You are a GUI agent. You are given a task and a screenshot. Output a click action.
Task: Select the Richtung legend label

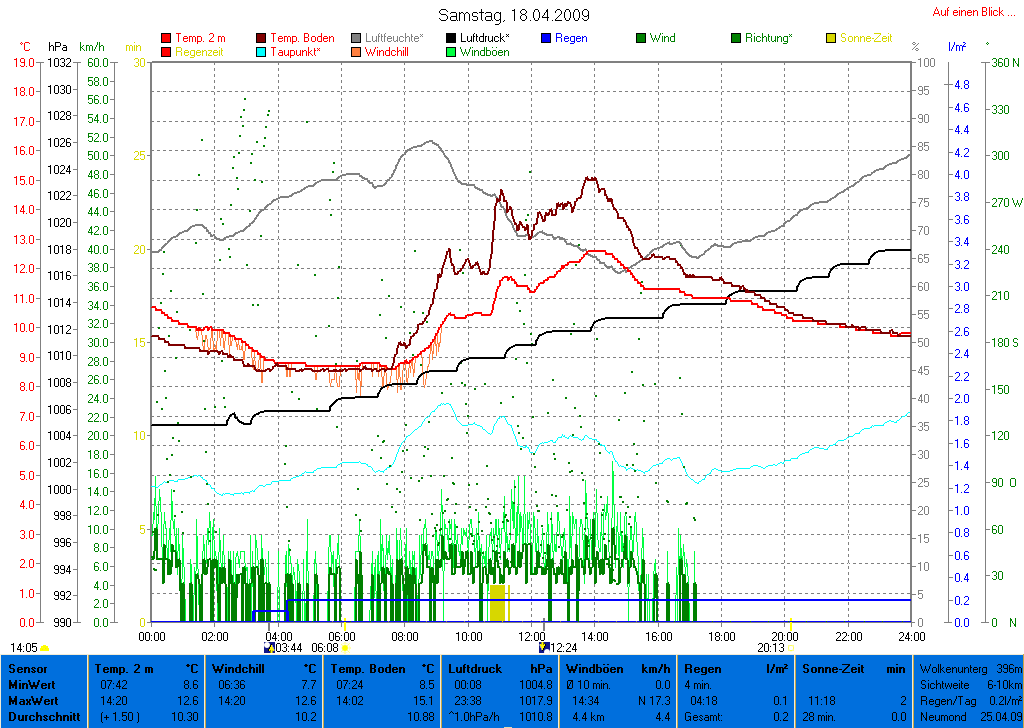[x=768, y=38]
